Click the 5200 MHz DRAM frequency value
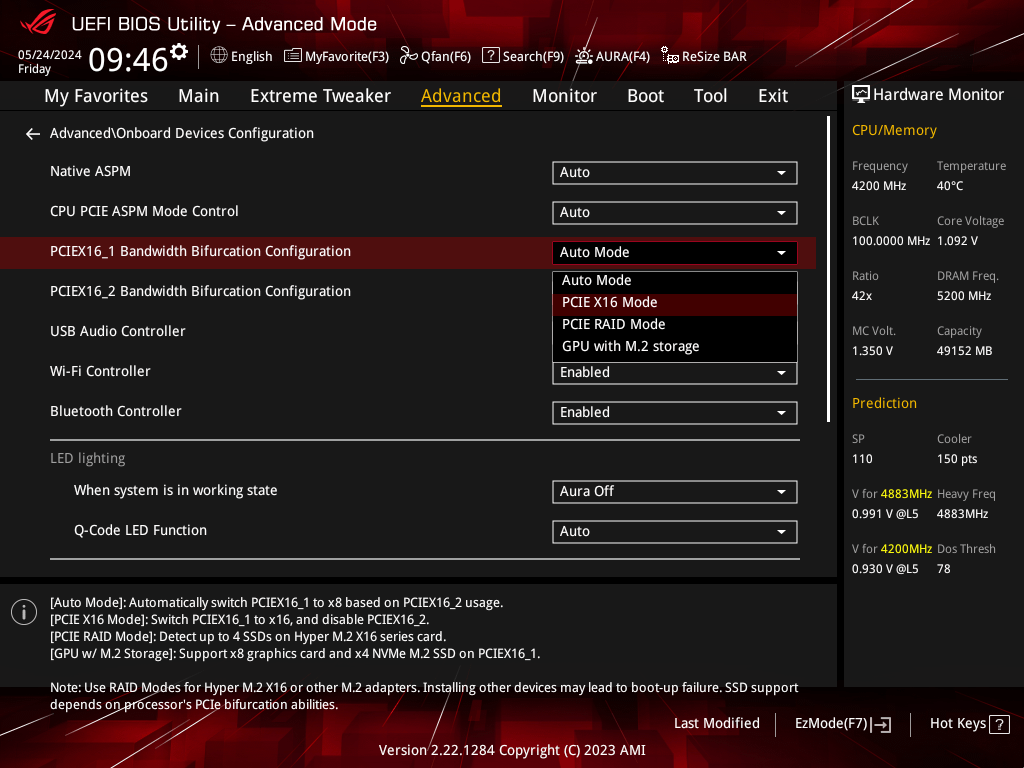 tap(964, 296)
